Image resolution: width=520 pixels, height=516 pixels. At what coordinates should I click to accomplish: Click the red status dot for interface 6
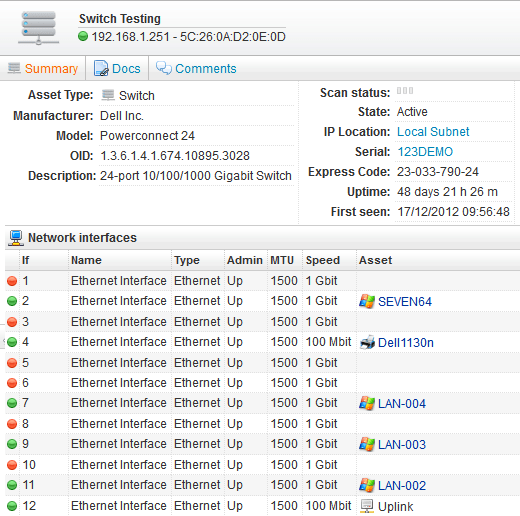coord(12,383)
